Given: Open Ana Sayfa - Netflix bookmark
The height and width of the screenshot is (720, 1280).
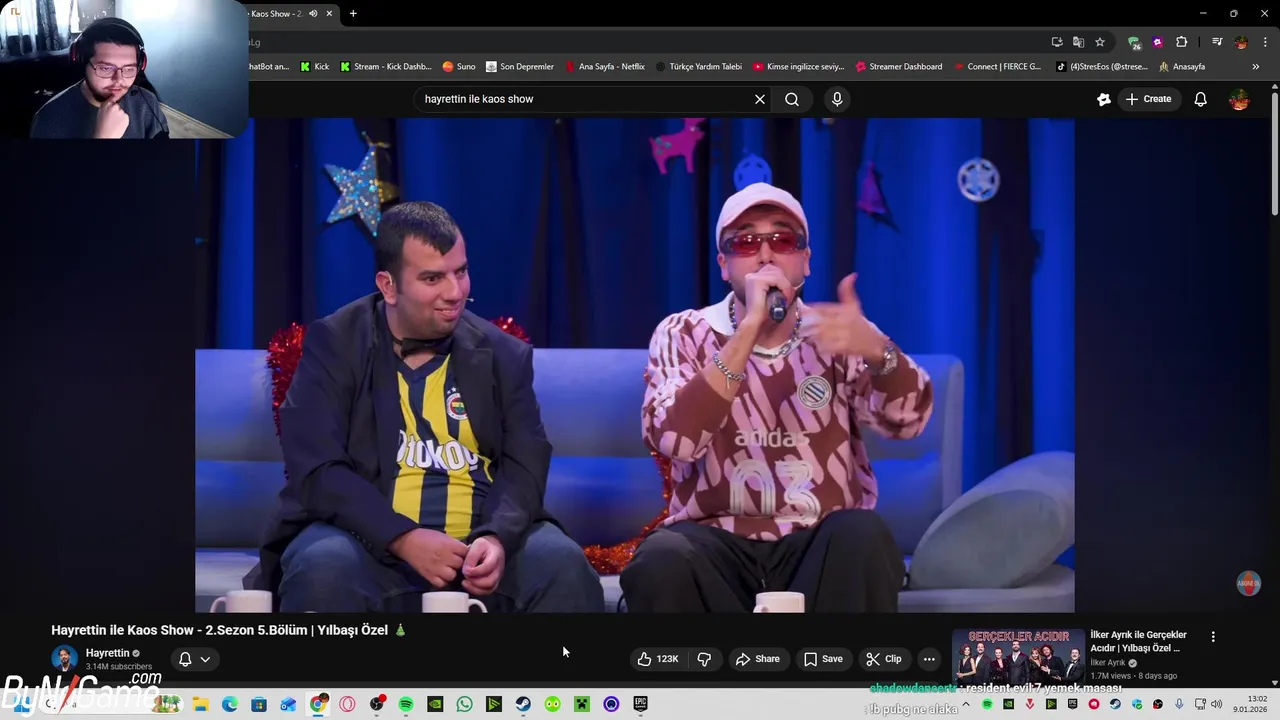Looking at the screenshot, I should pos(605,67).
